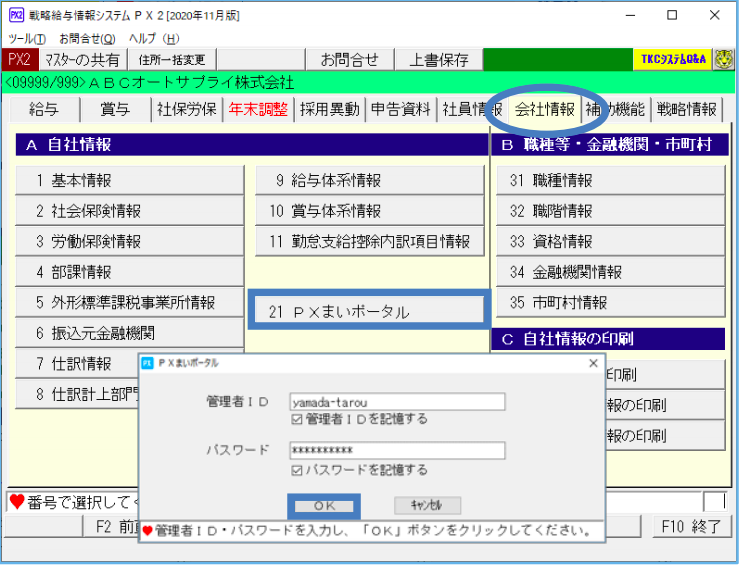Image resolution: width=745 pixels, height=566 pixels.
Task: Switch to the 賞与 tab
Action: coord(115,110)
